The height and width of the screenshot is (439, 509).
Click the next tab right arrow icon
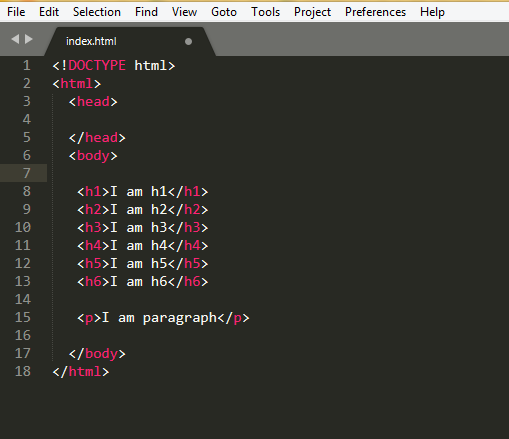[29, 39]
